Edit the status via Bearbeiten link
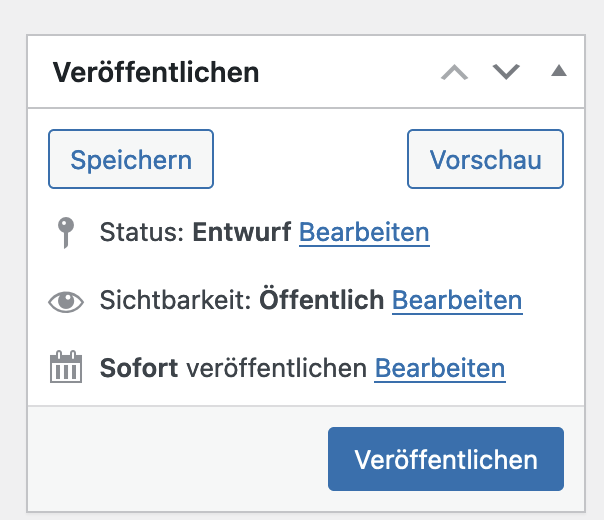Screen dimensions: 604x520 [364, 233]
